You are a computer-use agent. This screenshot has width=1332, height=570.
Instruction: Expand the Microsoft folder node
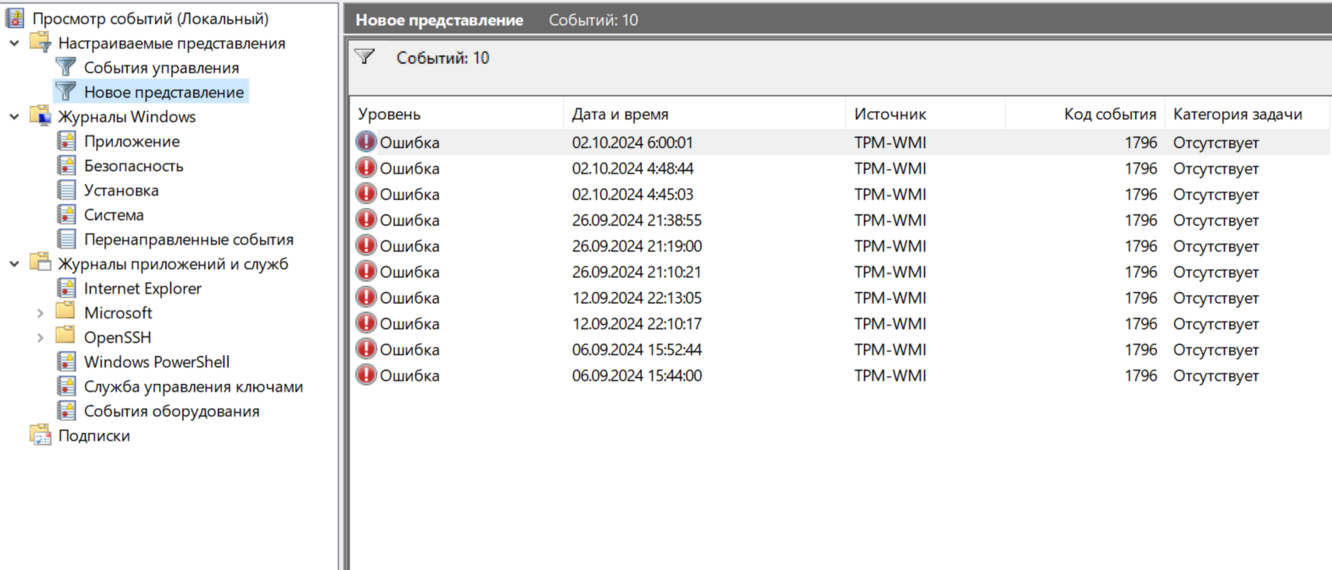pyautogui.click(x=40, y=313)
